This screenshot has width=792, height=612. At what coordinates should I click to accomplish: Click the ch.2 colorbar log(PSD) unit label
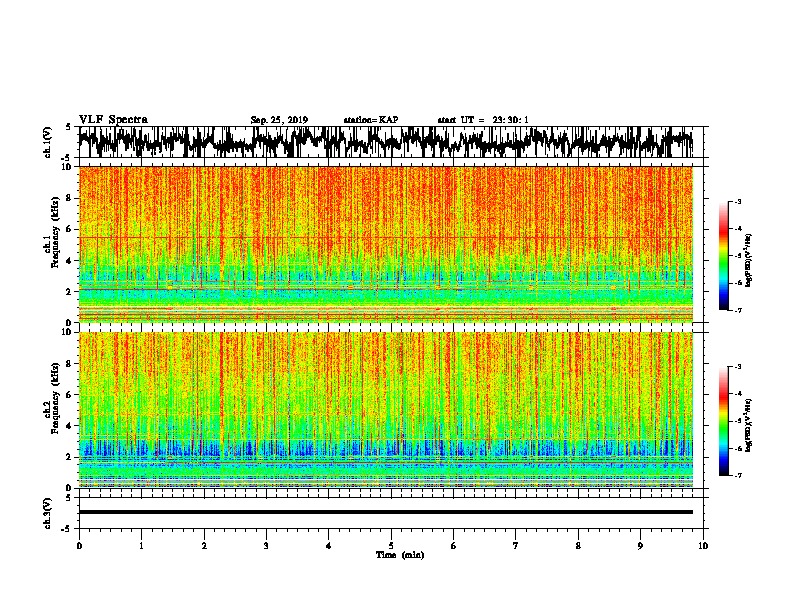pyautogui.click(x=748, y=425)
